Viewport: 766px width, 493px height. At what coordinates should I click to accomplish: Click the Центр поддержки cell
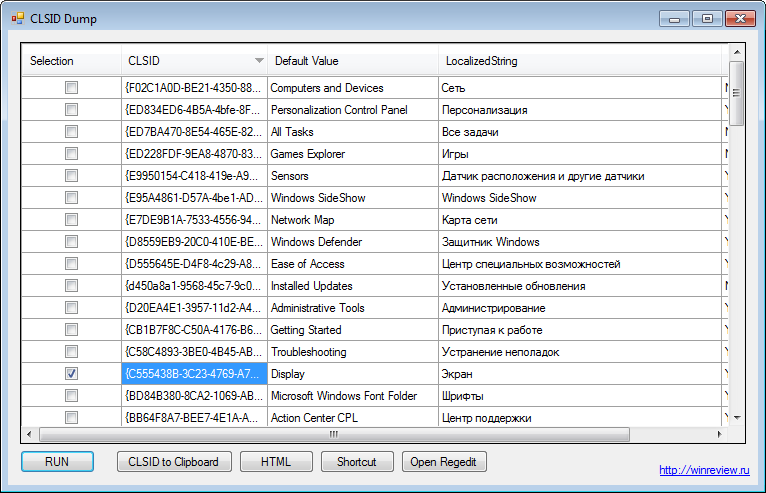coord(580,416)
